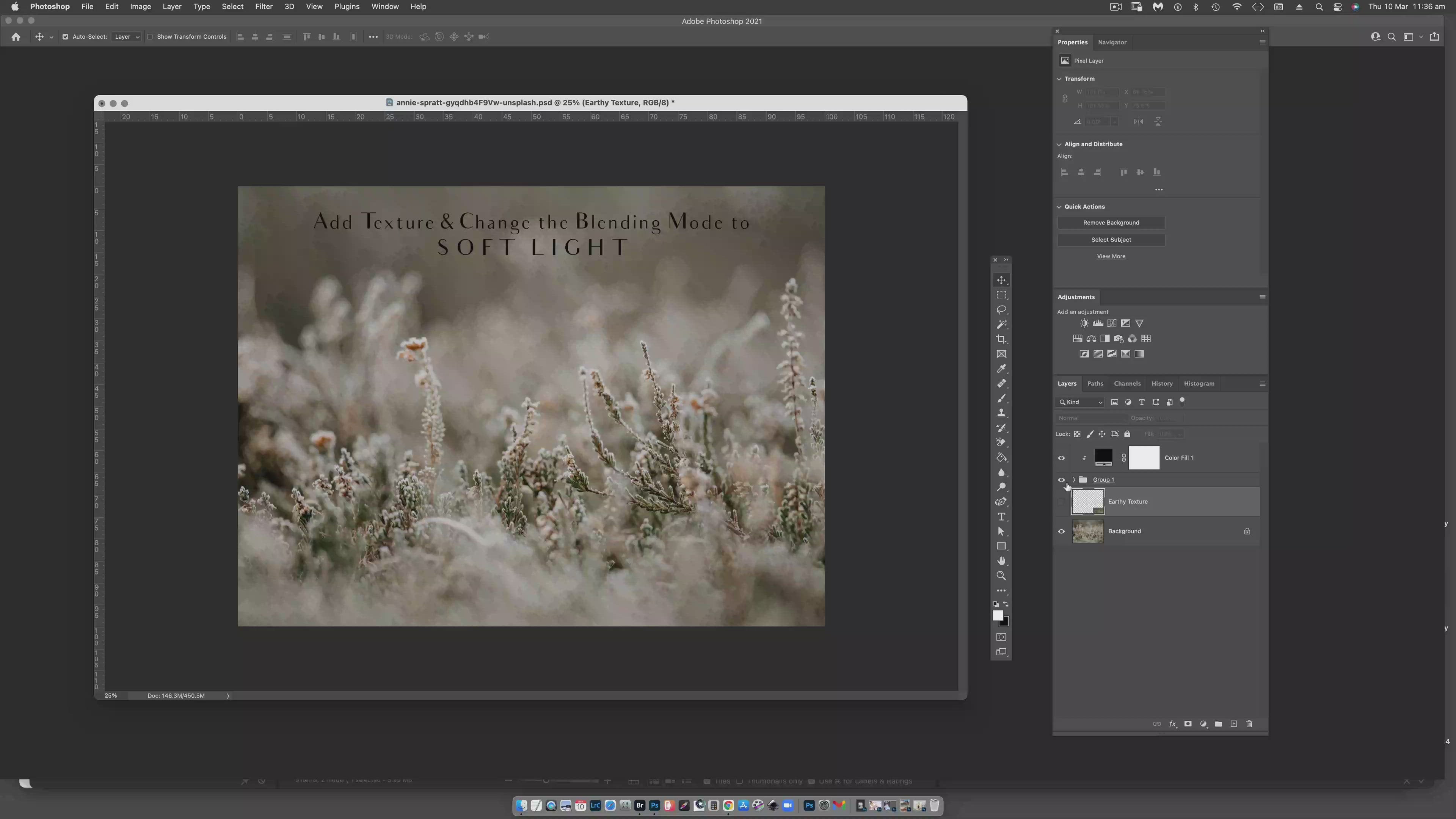The width and height of the screenshot is (1456, 819).
Task: Click the Remove Background button
Action: point(1111,223)
